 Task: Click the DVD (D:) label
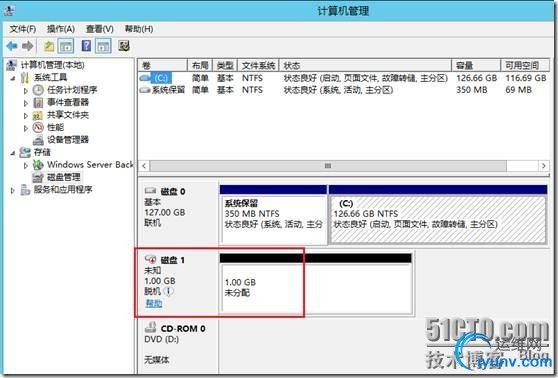(161, 340)
